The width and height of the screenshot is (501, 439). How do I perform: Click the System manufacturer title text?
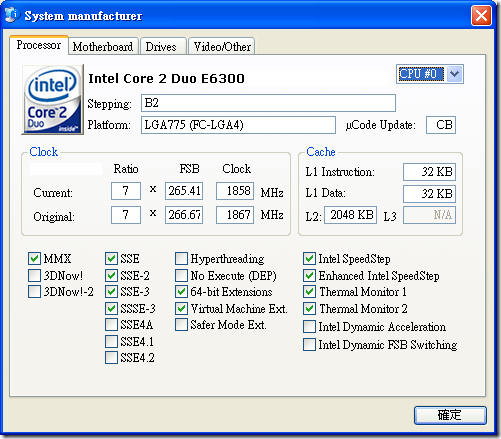pyautogui.click(x=83, y=16)
